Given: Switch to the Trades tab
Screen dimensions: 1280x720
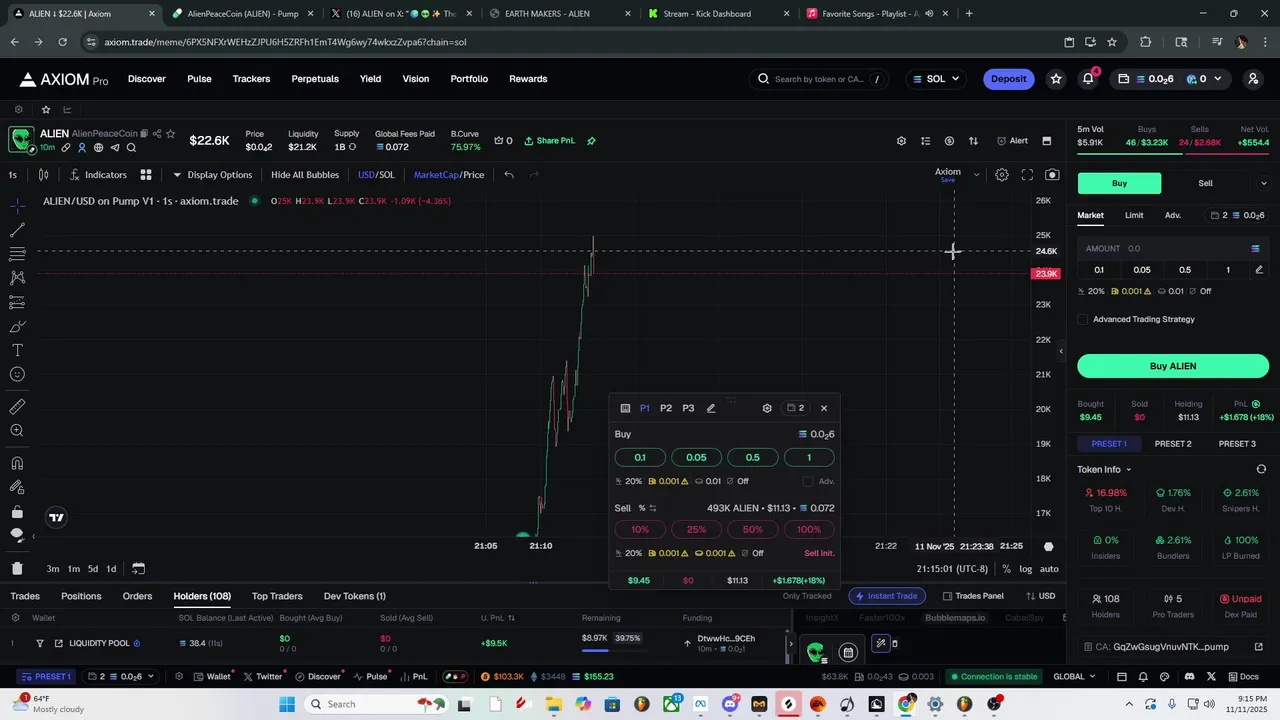Looking at the screenshot, I should point(25,596).
